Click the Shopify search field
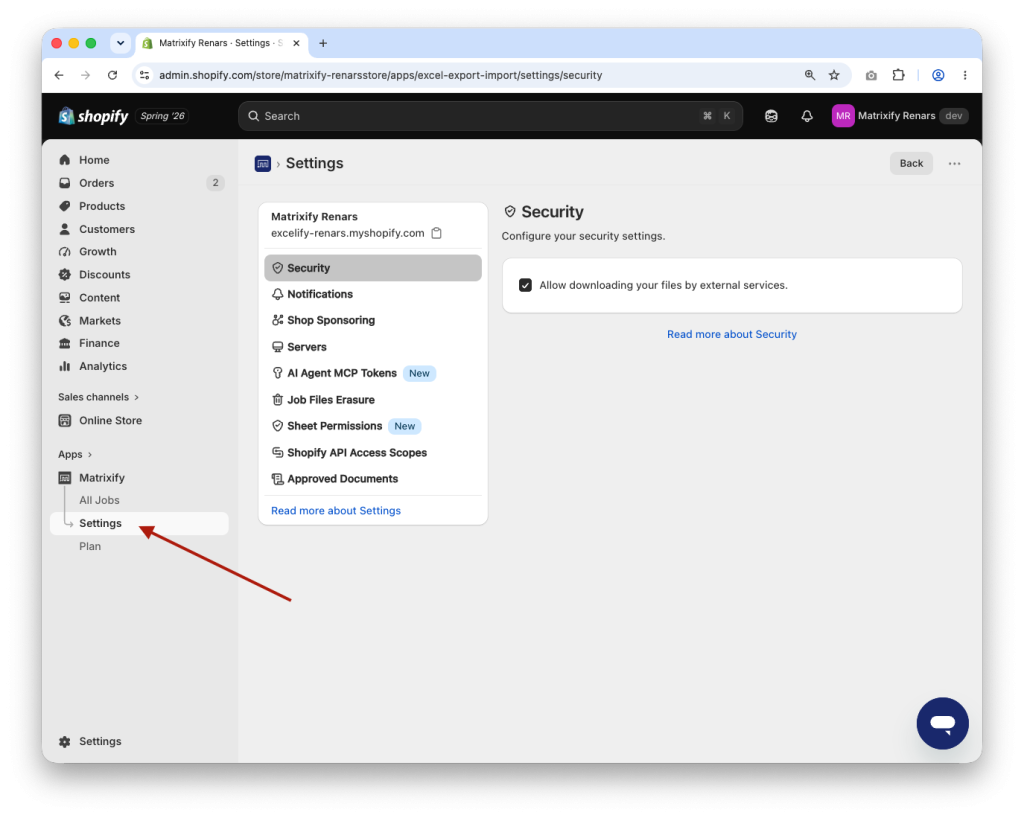 (490, 116)
